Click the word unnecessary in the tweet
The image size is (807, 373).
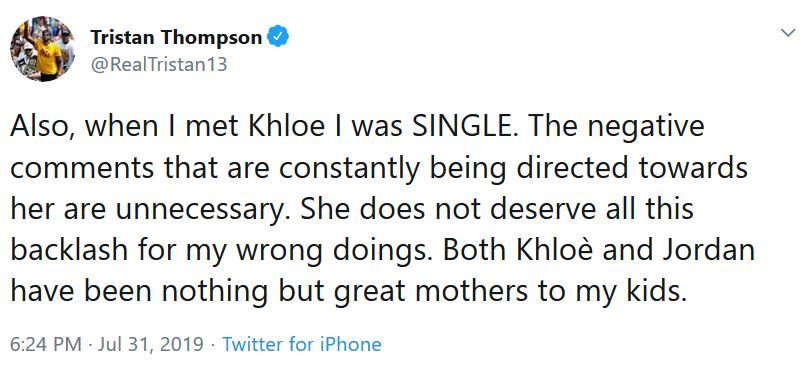(204, 210)
